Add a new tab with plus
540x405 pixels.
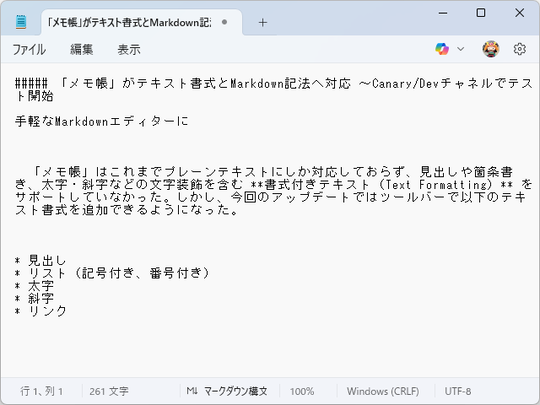262,23
